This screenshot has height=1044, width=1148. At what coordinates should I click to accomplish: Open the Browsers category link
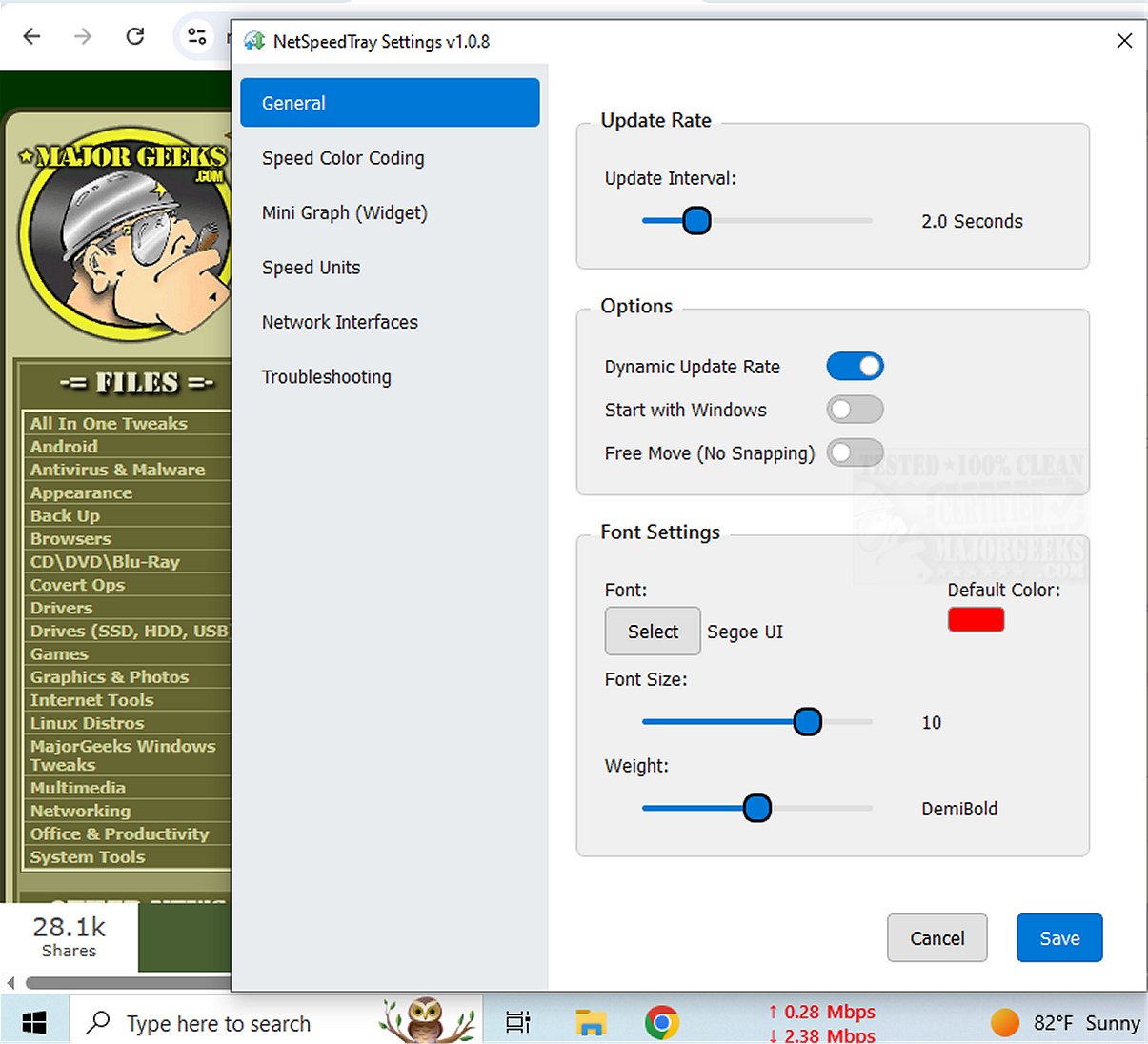click(70, 538)
